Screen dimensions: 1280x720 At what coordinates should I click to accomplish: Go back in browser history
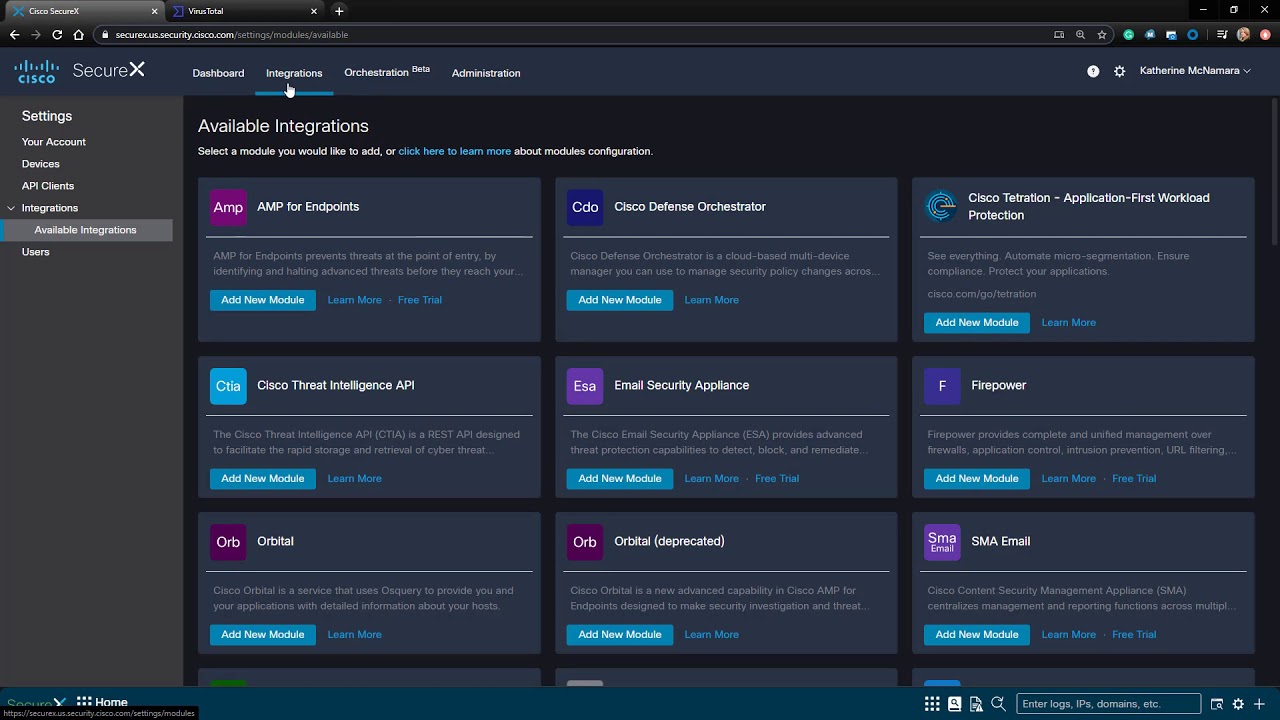[14, 34]
